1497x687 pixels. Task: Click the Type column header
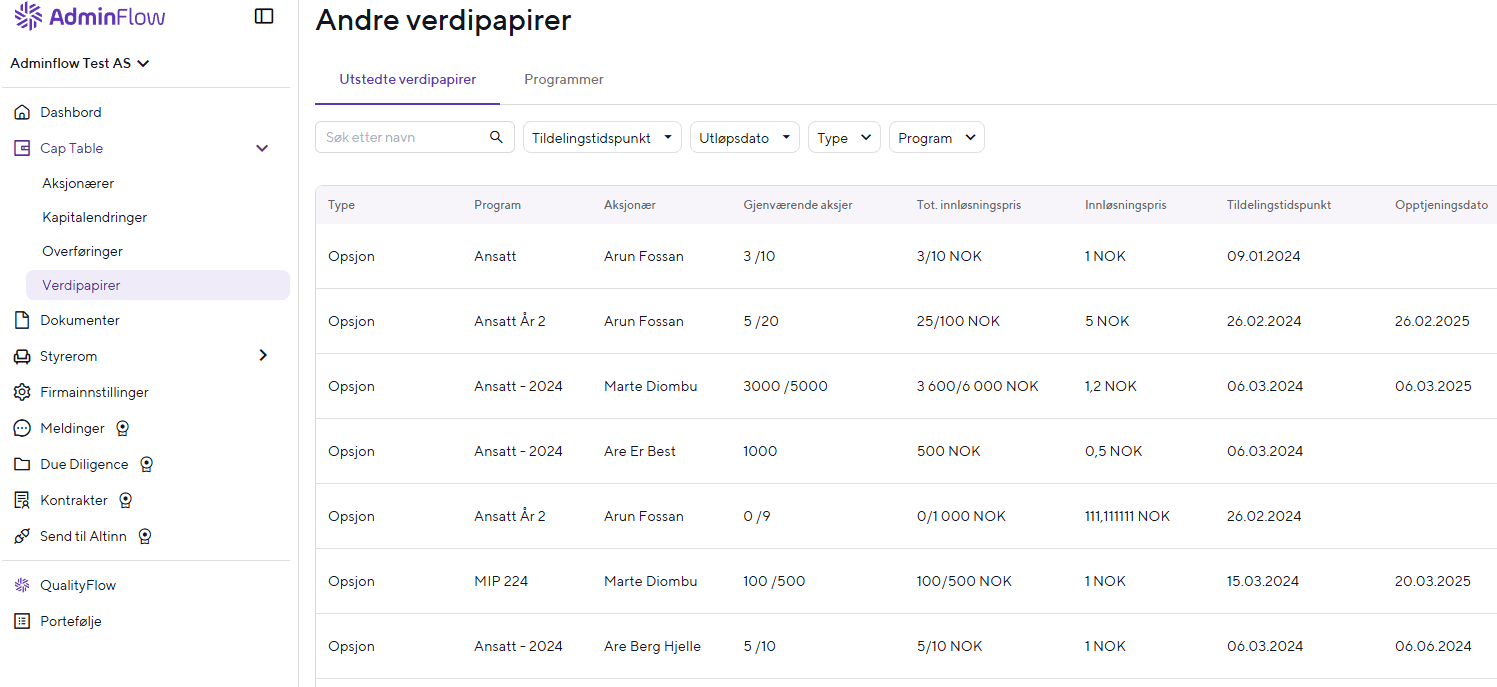coord(341,205)
